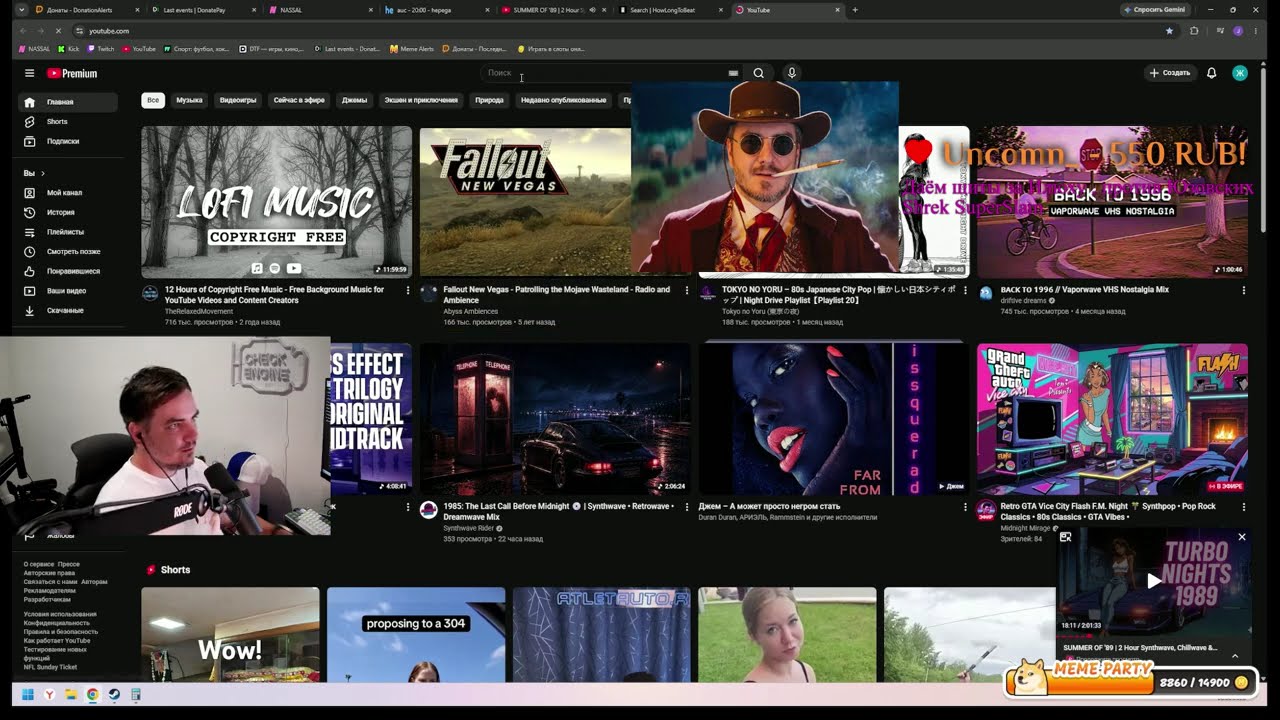Open Steam from the taskbar
The width and height of the screenshot is (1280, 720).
coord(114,694)
